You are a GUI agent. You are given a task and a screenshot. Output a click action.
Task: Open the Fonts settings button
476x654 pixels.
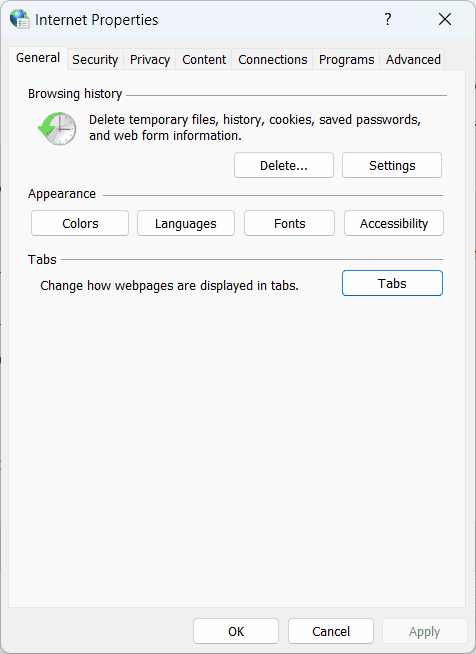[290, 223]
